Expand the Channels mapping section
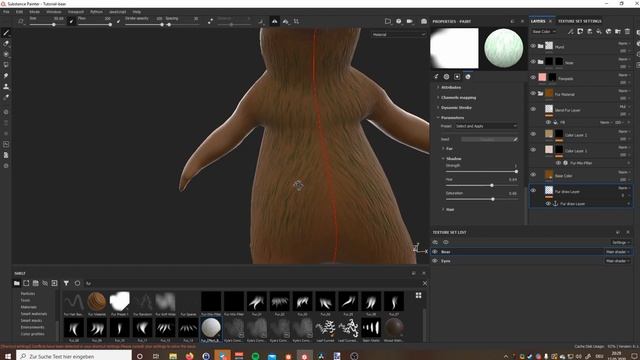 tap(458, 98)
